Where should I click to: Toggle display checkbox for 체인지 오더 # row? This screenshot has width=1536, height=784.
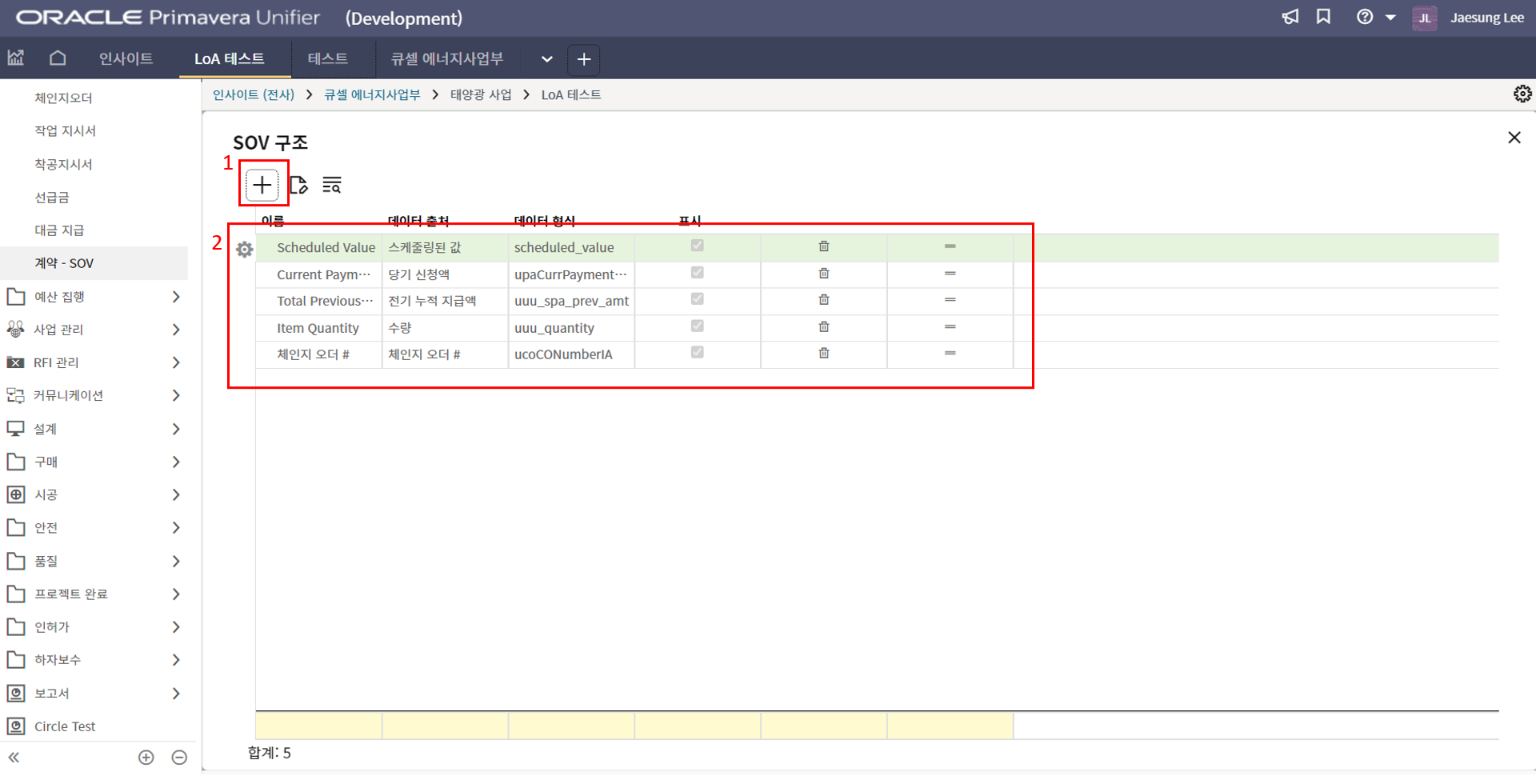pos(697,353)
